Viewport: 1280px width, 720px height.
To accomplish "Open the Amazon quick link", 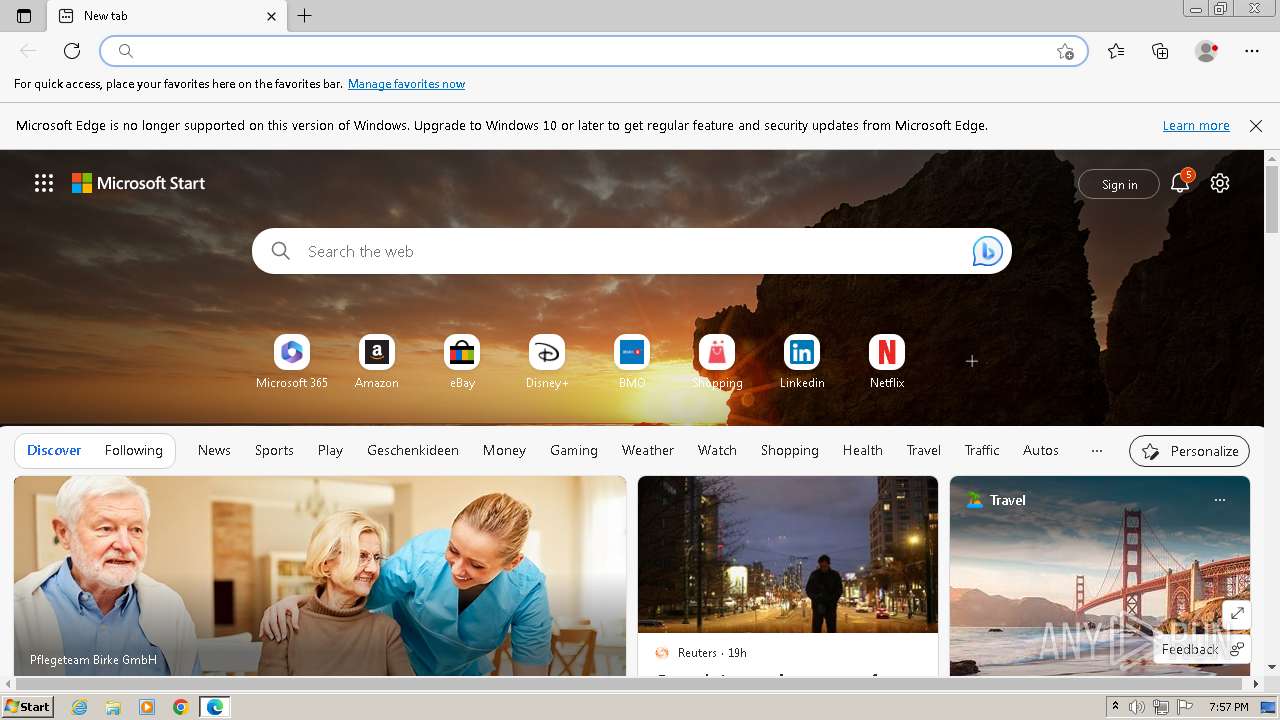I will click(377, 362).
